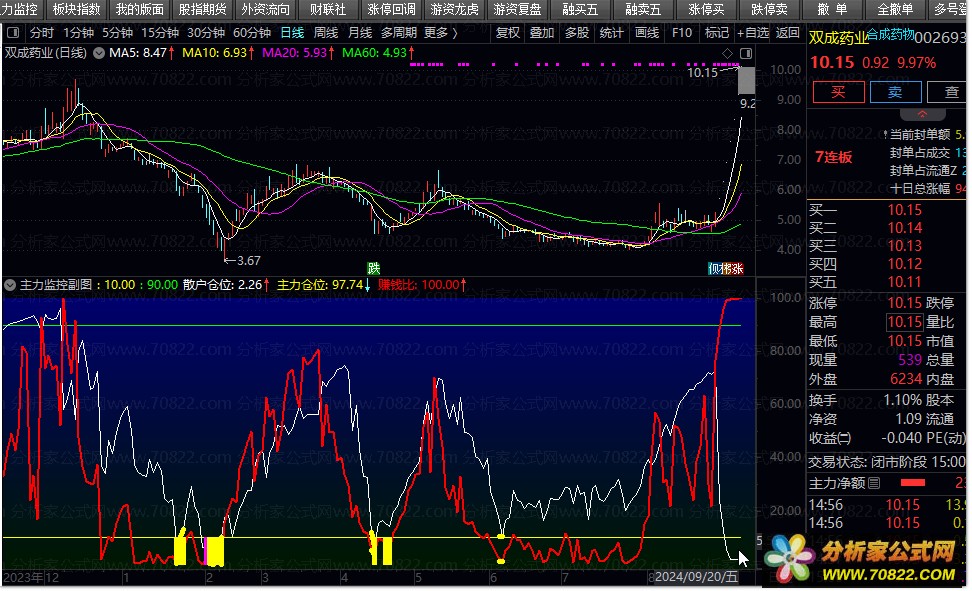This screenshot has width=972, height=591.
Task: Switch to 周线 weekly period
Action: 326,33
